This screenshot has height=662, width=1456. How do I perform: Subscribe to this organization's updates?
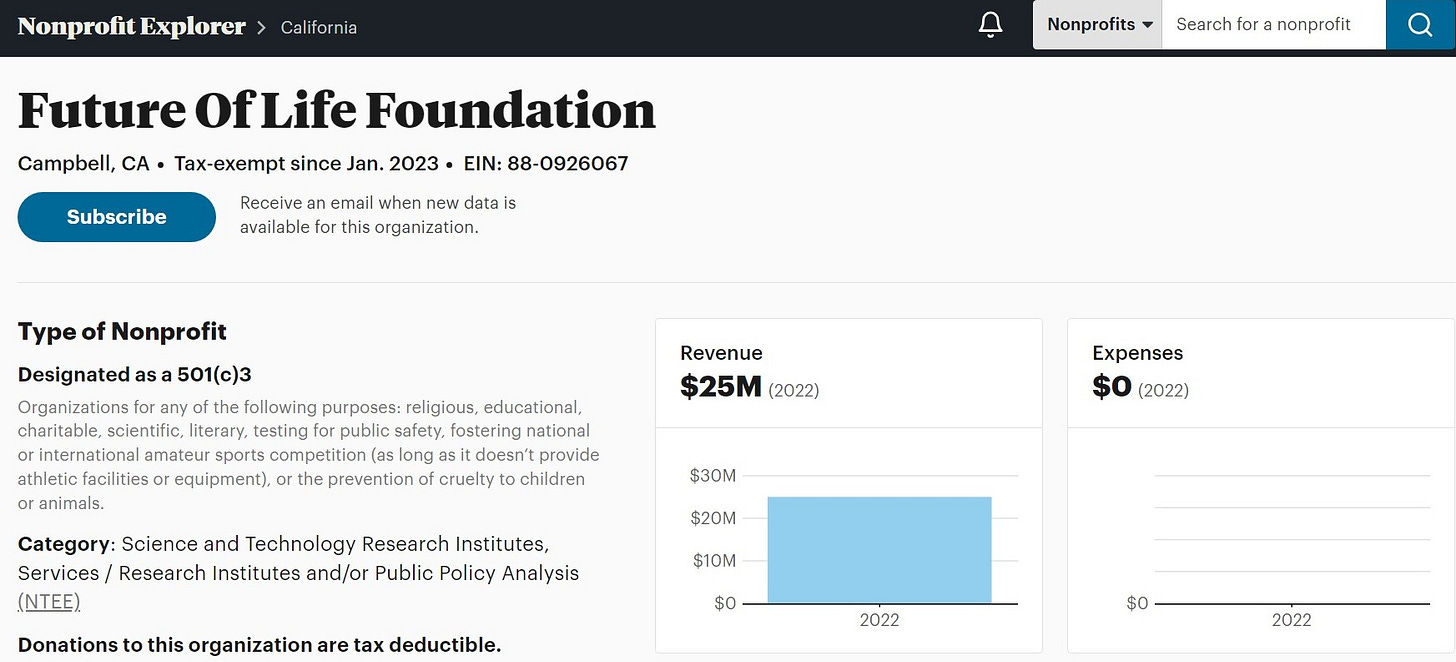(117, 217)
